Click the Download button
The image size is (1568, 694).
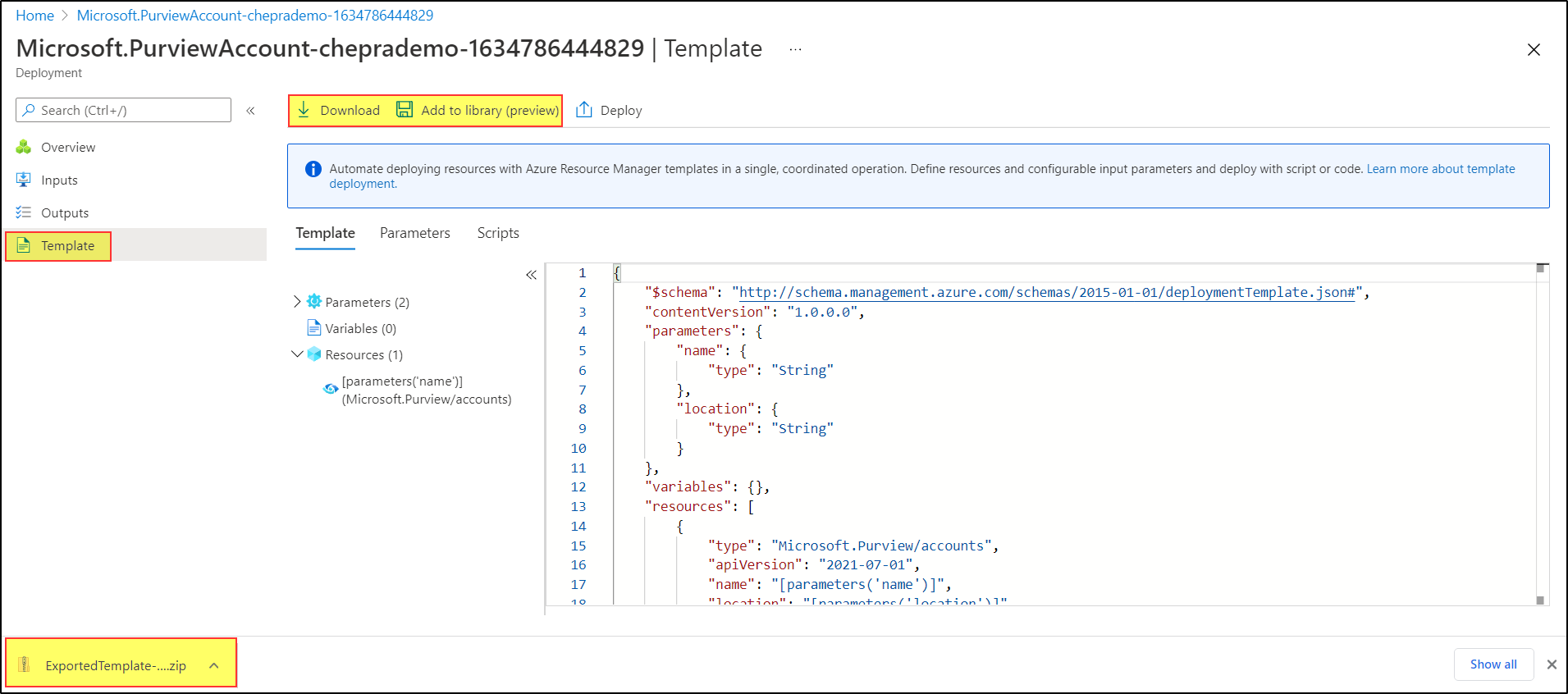pyautogui.click(x=339, y=110)
